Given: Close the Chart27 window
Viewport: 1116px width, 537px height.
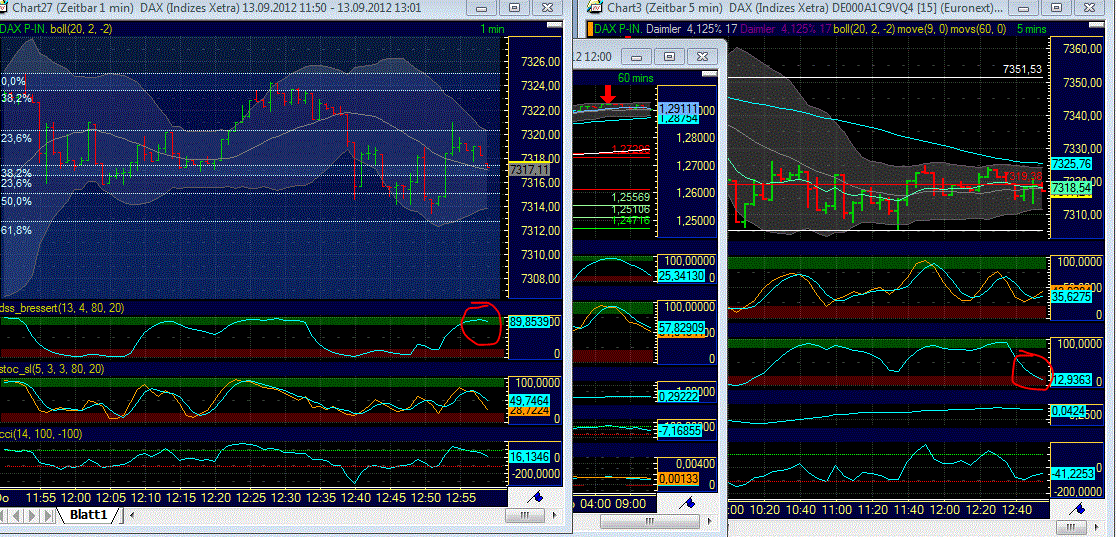Looking at the screenshot, I should 547,8.
